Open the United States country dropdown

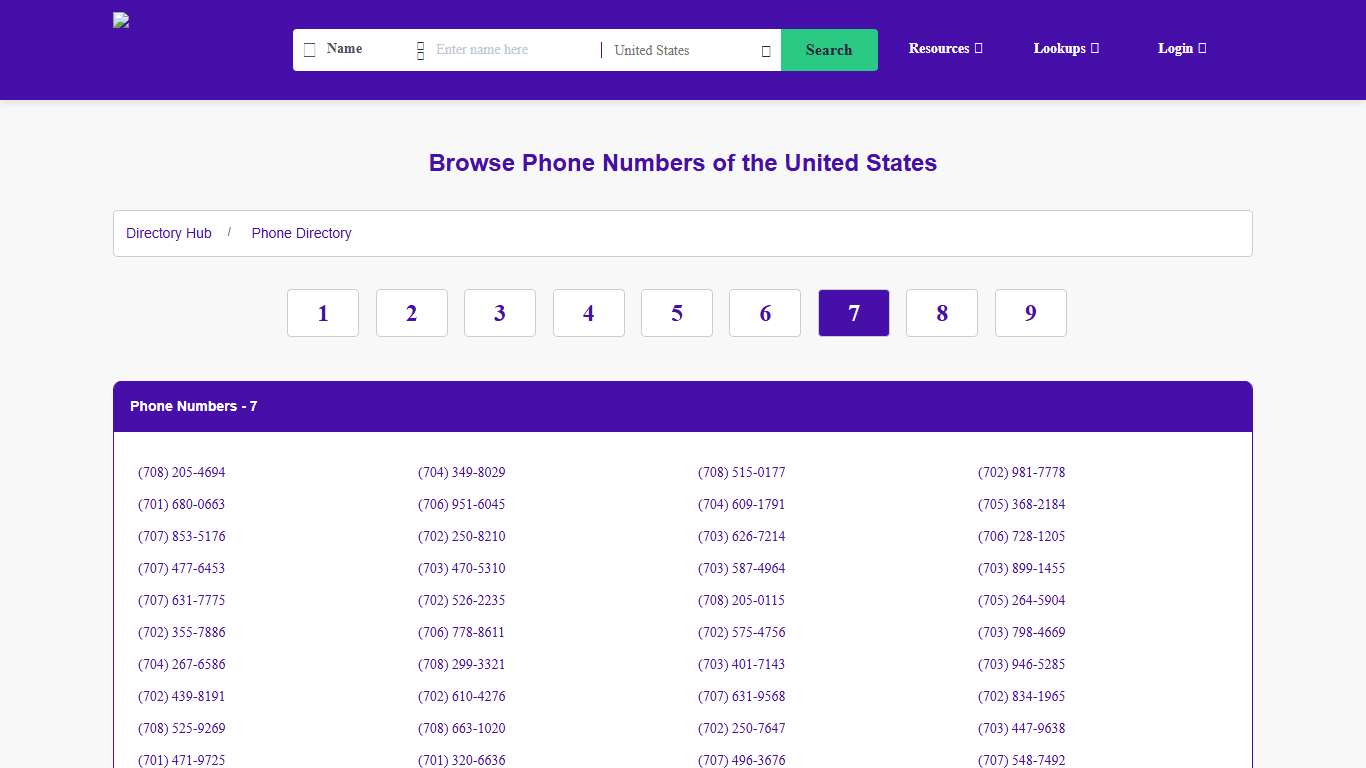pyautogui.click(x=690, y=50)
